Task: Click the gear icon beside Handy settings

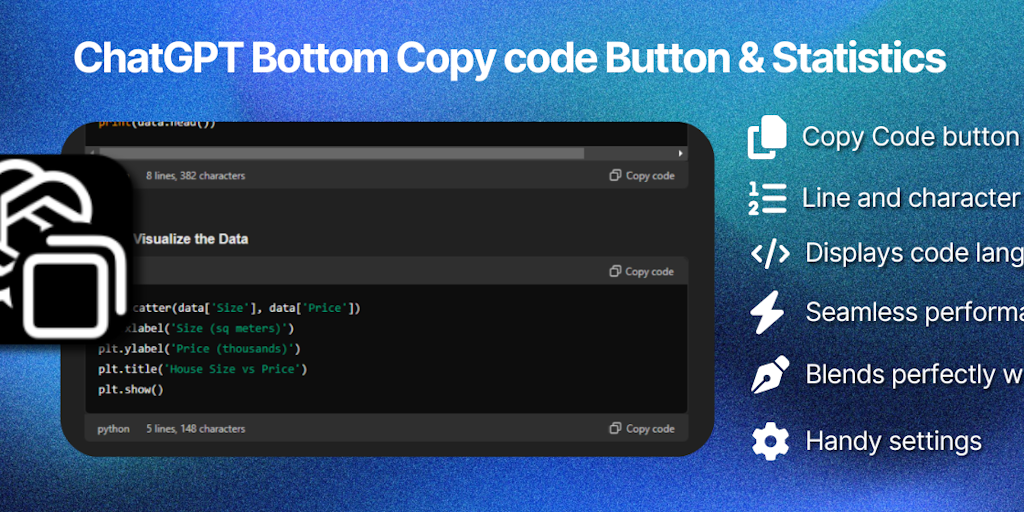Action: pos(770,441)
